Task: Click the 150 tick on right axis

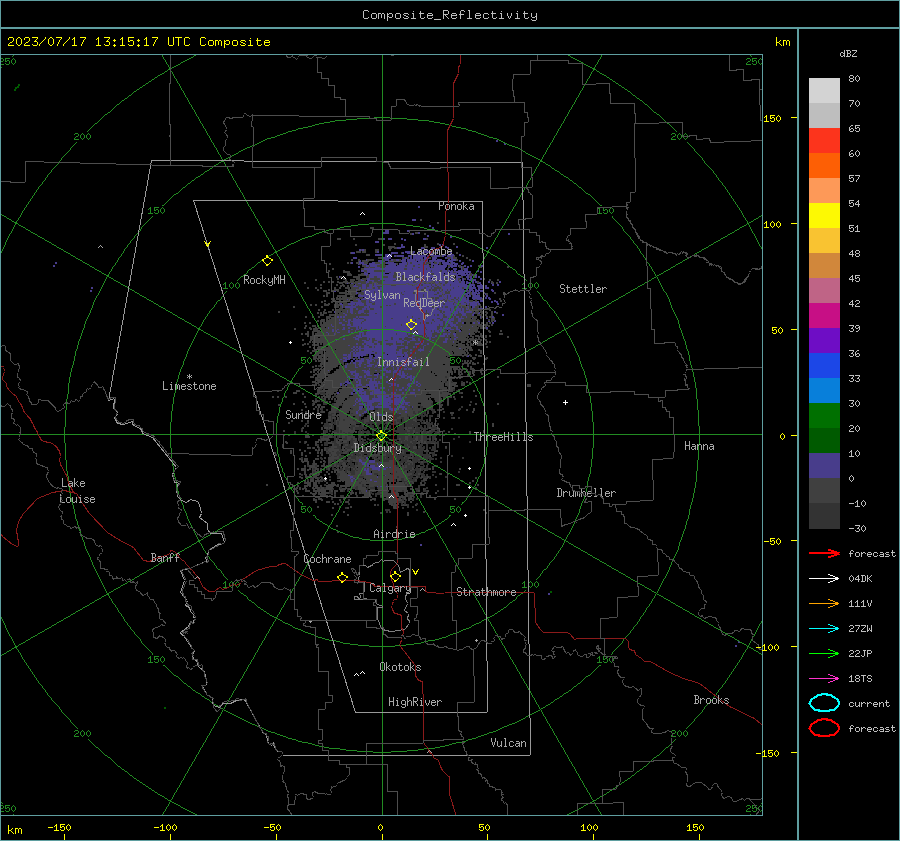Action: tap(772, 118)
